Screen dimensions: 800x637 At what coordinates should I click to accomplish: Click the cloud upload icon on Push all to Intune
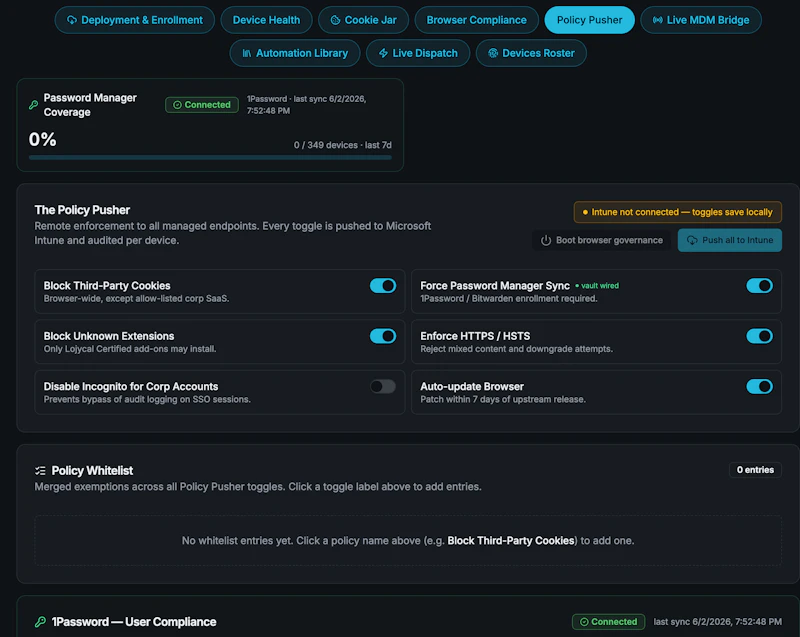[x=692, y=240]
